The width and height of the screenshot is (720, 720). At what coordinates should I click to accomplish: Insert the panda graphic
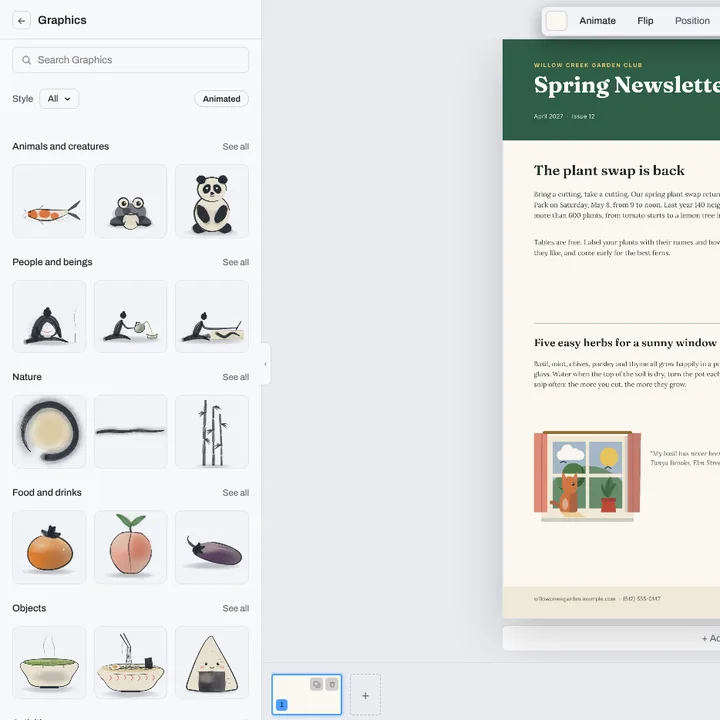(212, 201)
